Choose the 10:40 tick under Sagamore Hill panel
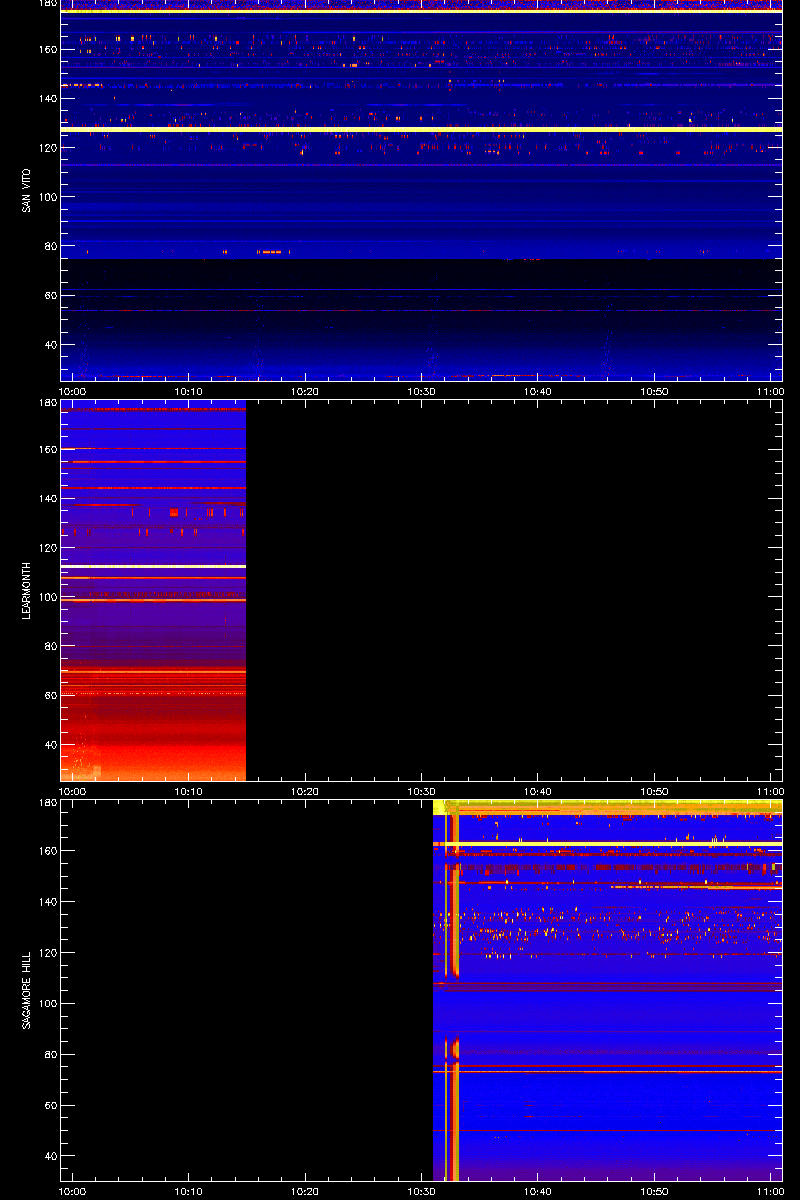Image resolution: width=800 pixels, height=1200 pixels. (538, 1192)
